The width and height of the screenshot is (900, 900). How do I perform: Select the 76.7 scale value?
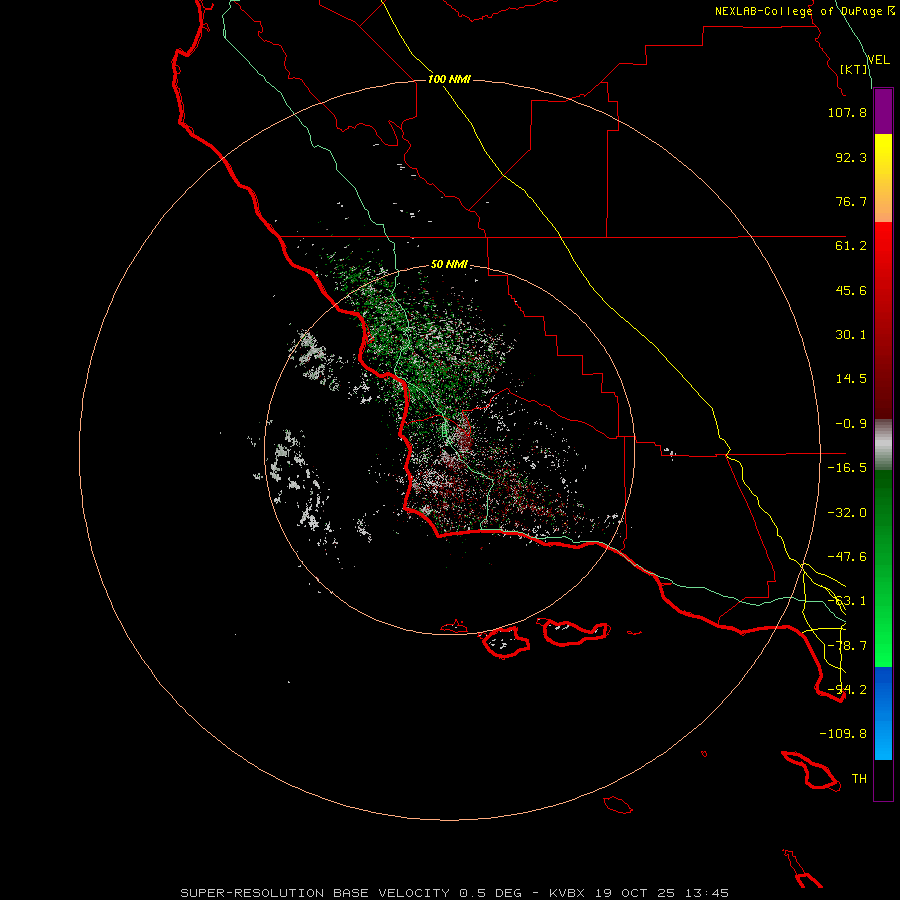click(x=851, y=201)
